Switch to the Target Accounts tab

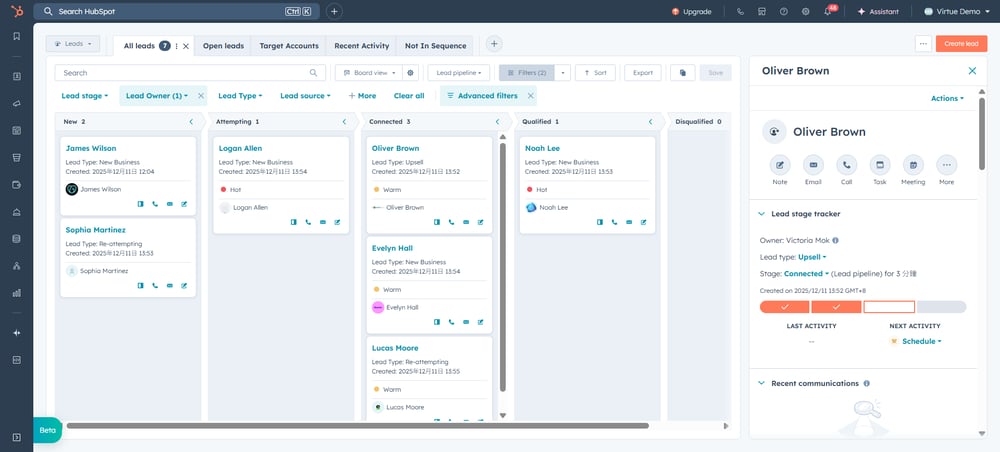coord(289,46)
